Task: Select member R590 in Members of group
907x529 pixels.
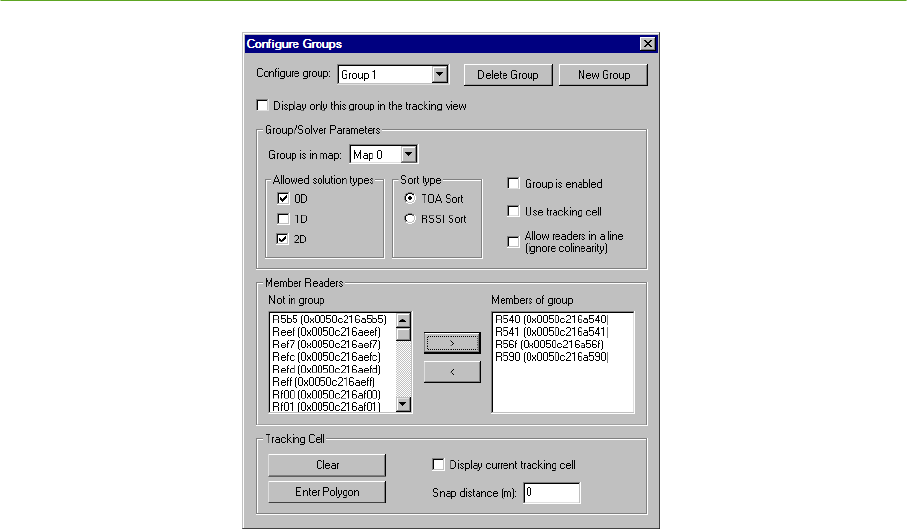Action: 563,357
